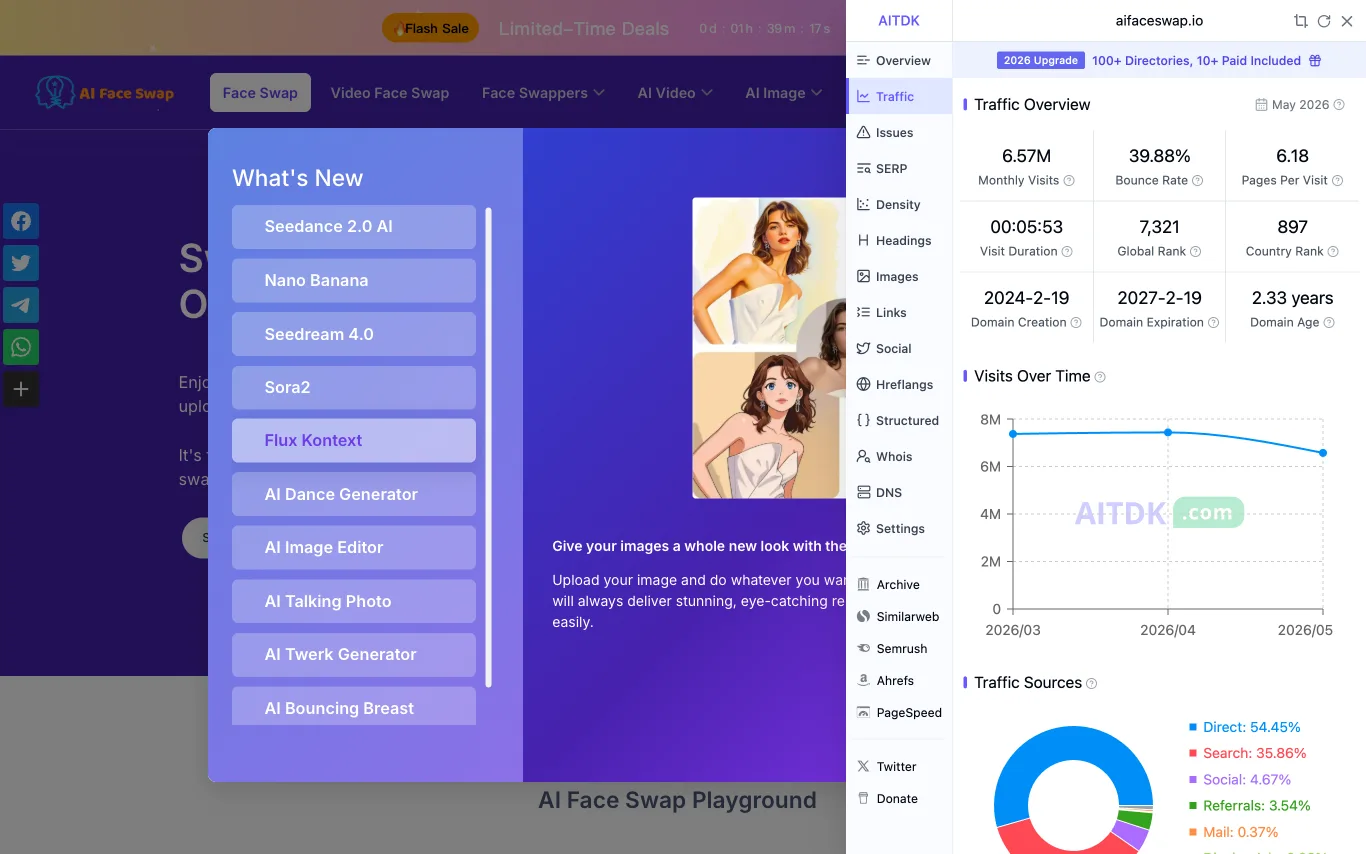This screenshot has height=854, width=1366.
Task: Click the Structured braces icon
Action: (864, 421)
